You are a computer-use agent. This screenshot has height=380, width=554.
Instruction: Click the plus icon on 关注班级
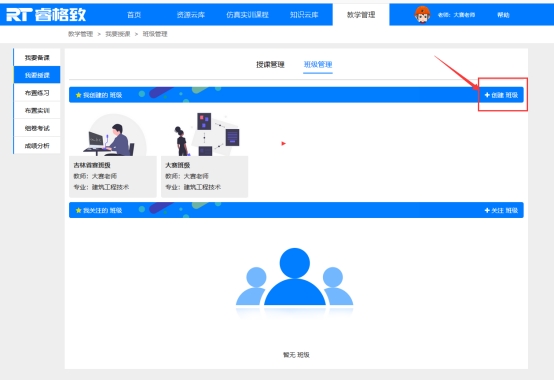tap(487, 210)
